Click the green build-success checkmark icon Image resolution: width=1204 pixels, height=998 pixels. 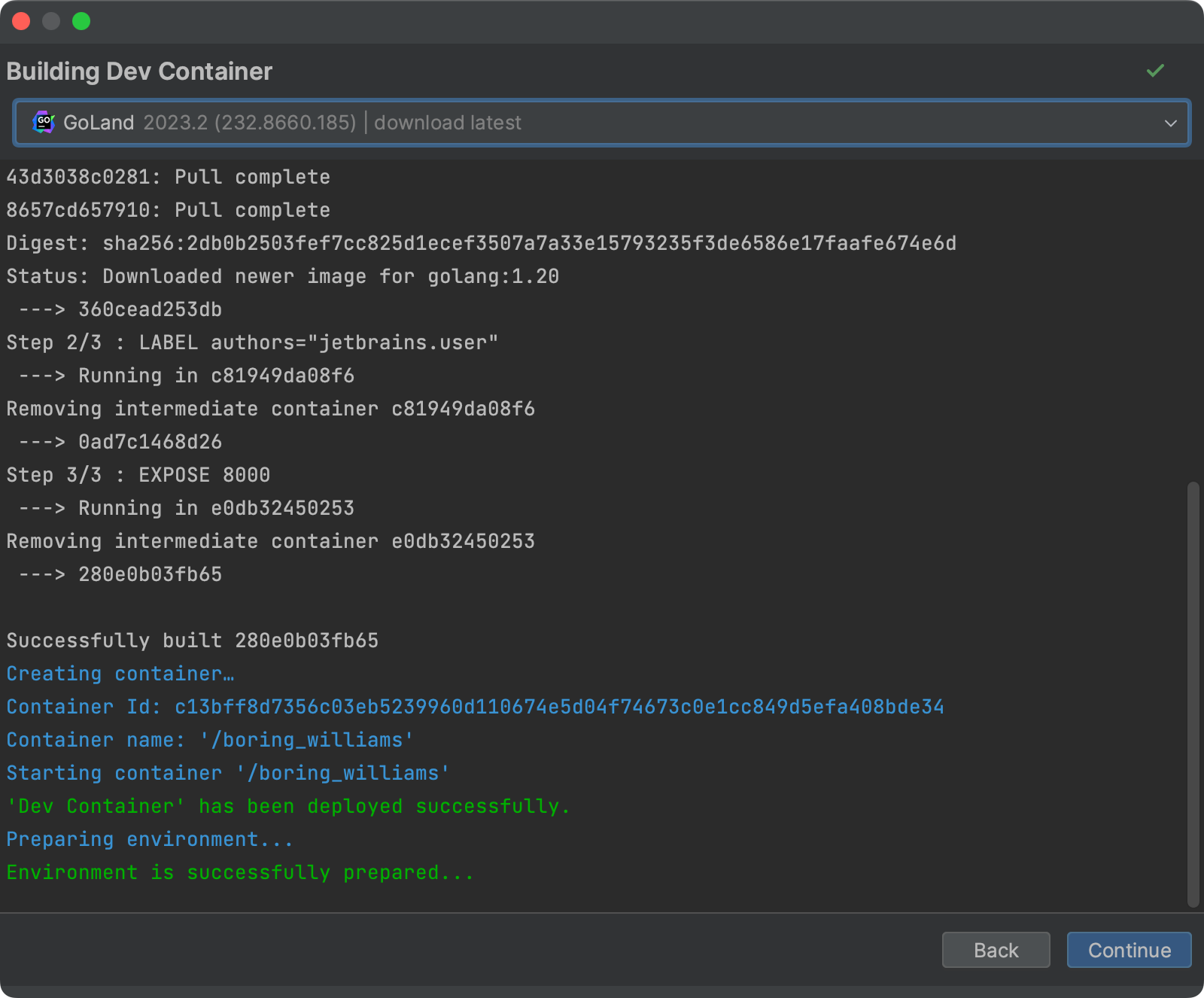click(x=1156, y=71)
